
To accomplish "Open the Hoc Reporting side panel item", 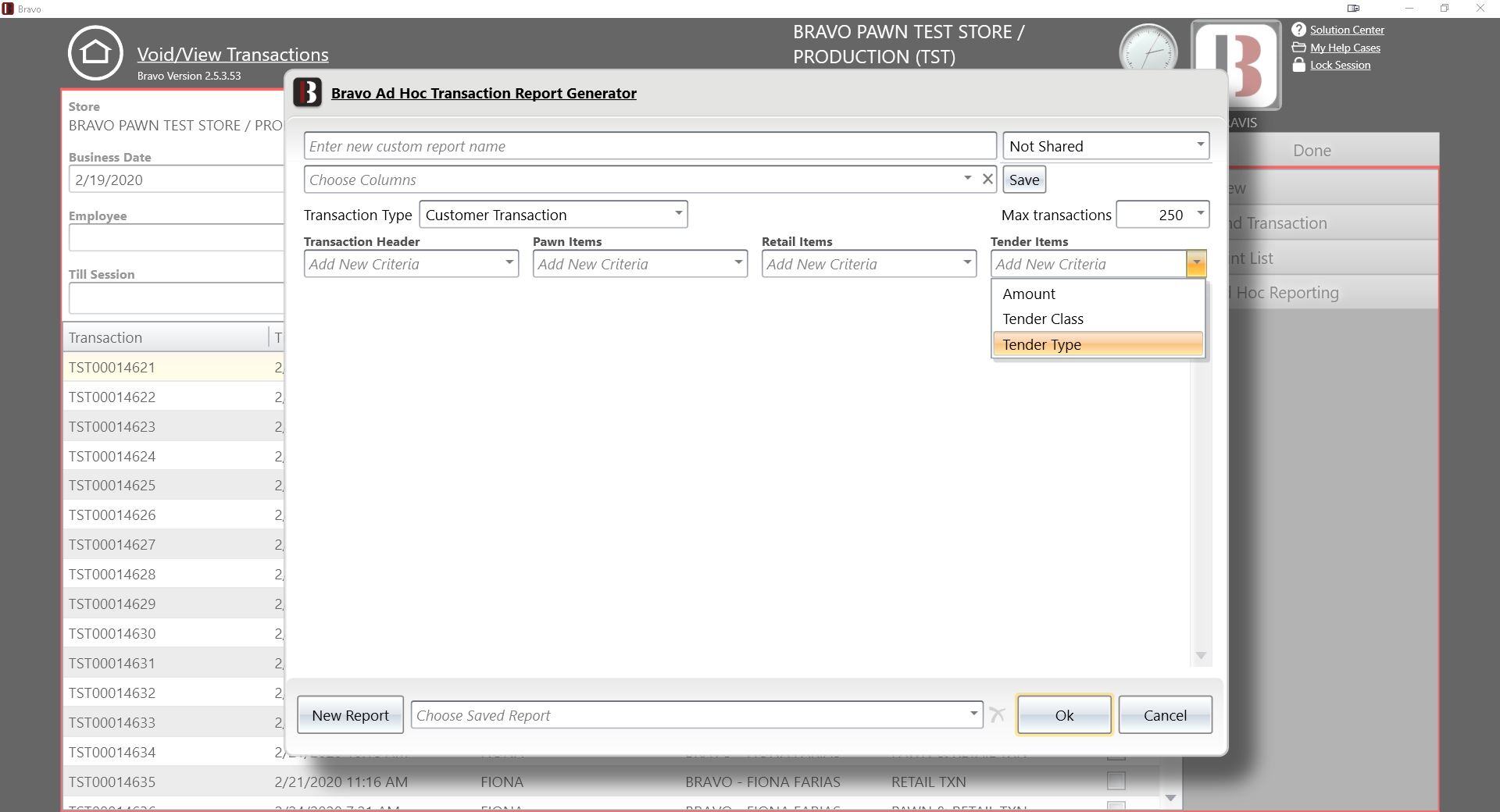I will [x=1332, y=292].
